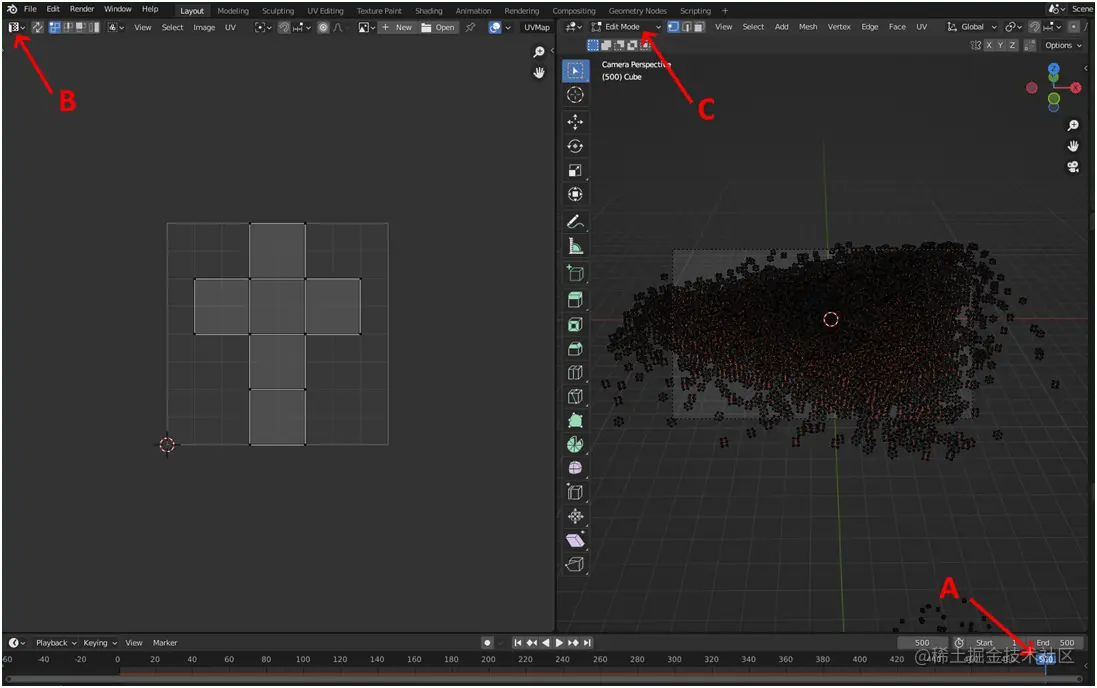Enable UV vertex select mode

coord(55,27)
